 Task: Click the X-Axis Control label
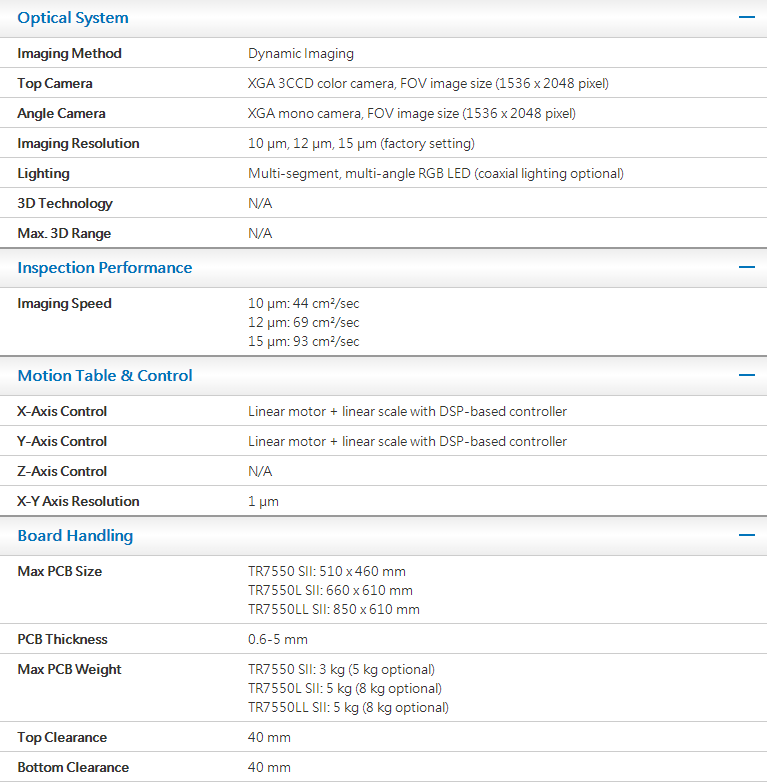click(x=62, y=412)
